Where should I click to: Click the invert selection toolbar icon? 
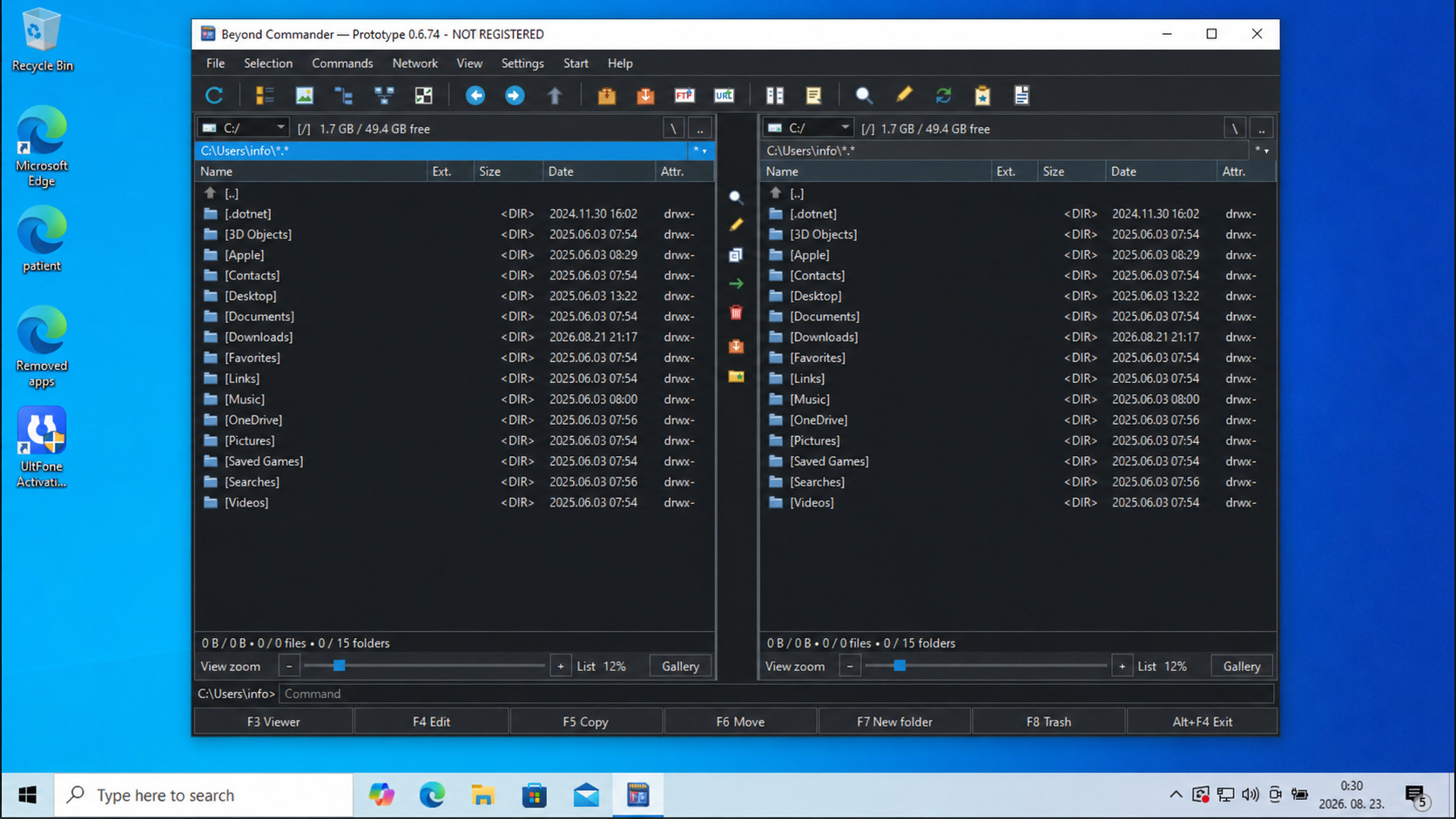(x=423, y=95)
